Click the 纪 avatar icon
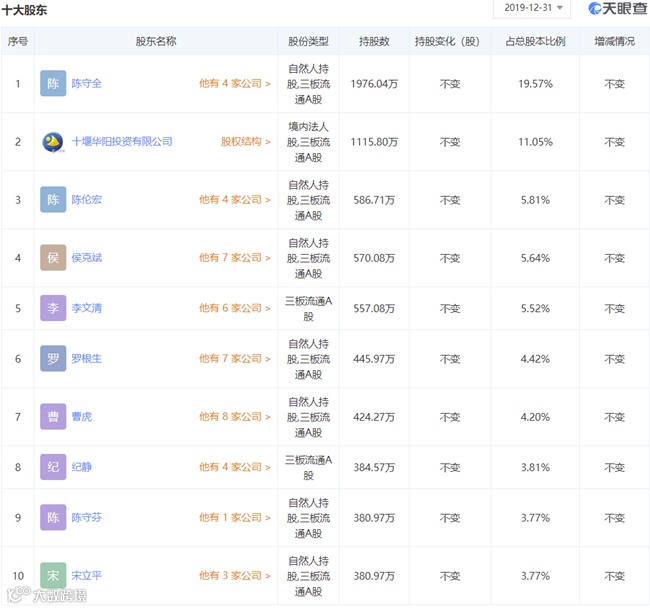Screen dimensions: 650x609 click(x=53, y=467)
